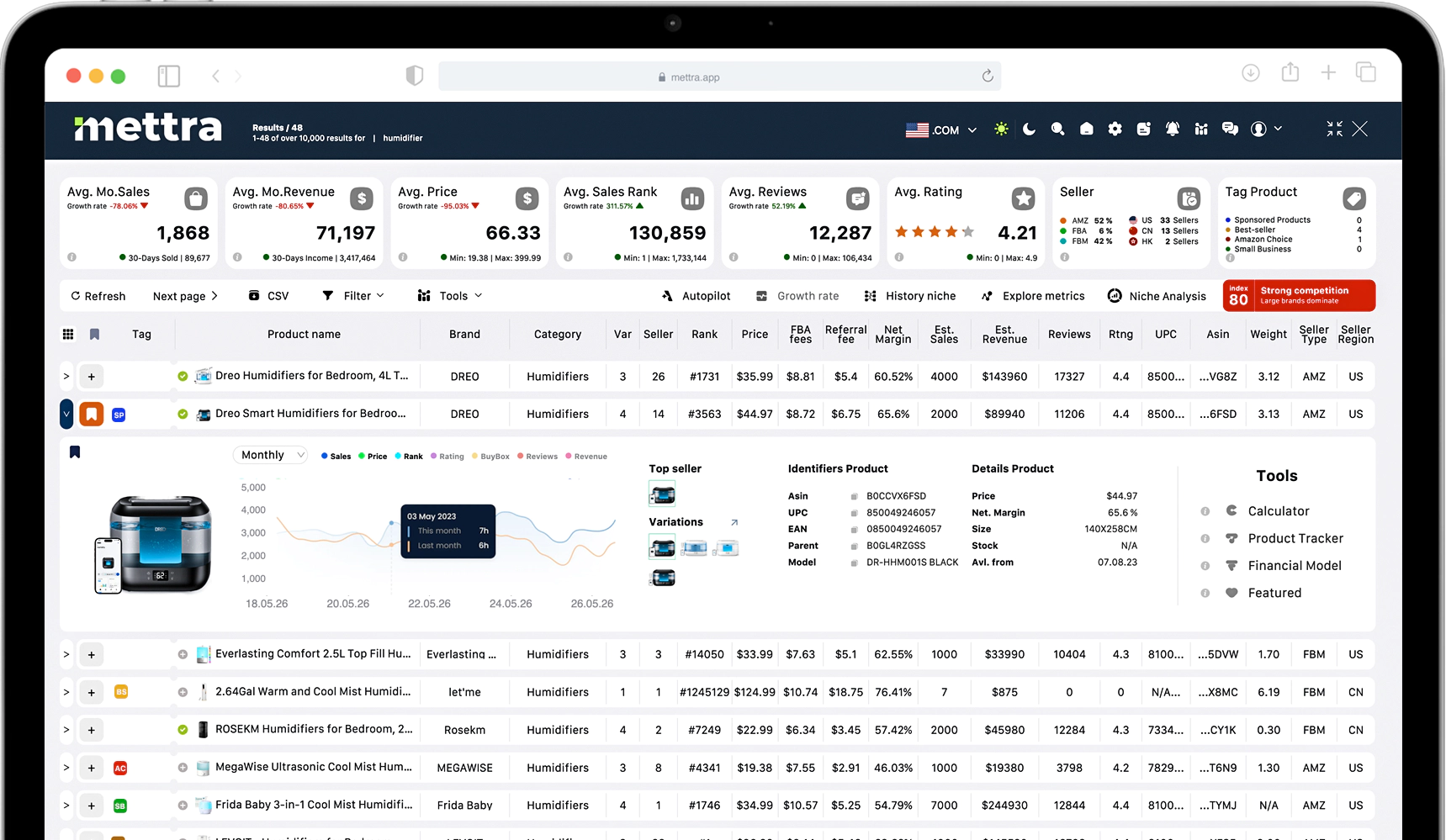Image resolution: width=1446 pixels, height=840 pixels.
Task: Toggle the Revenue series in chart legend
Action: coord(586,456)
